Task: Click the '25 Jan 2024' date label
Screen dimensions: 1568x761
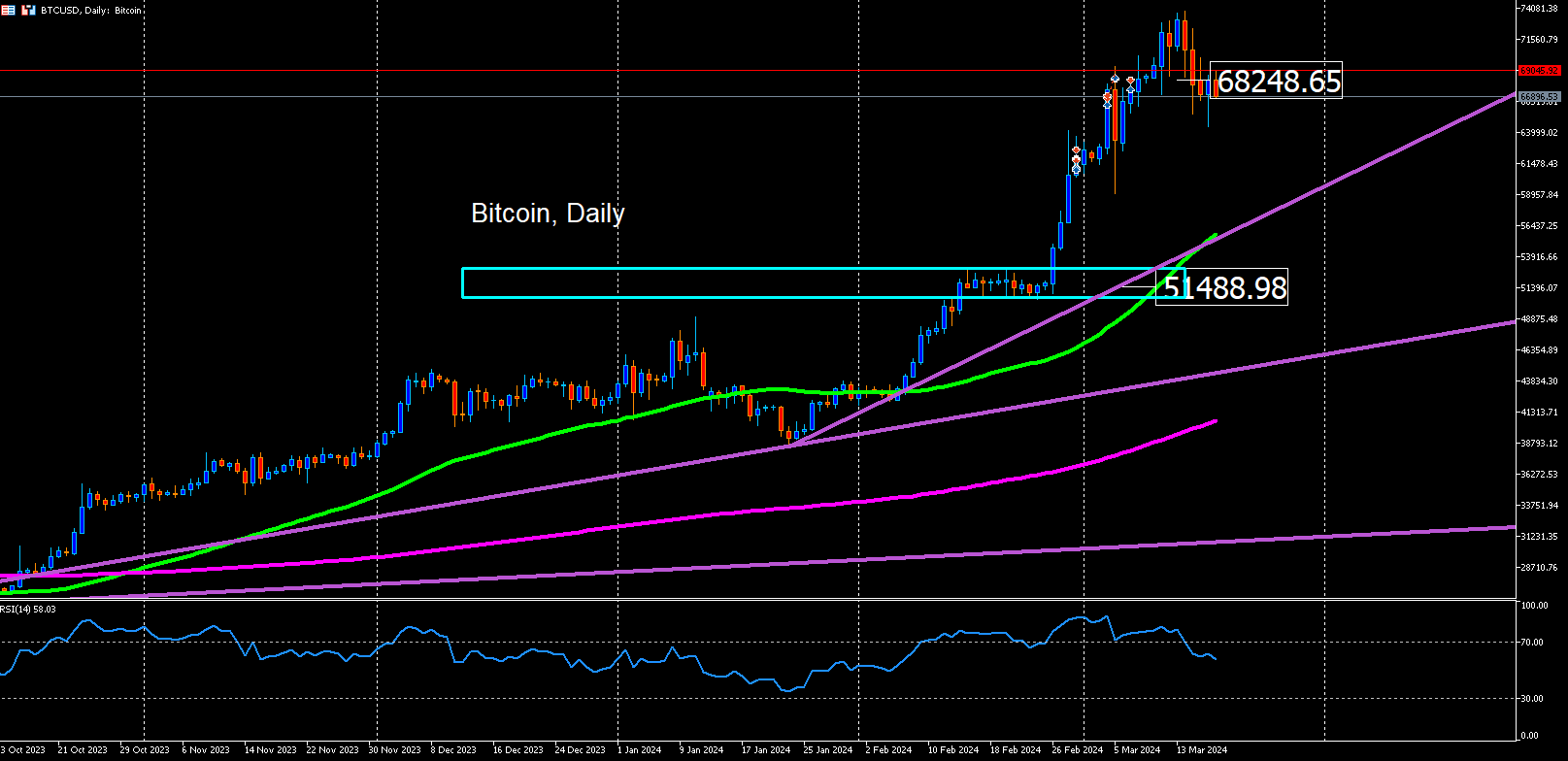Action: (x=828, y=749)
